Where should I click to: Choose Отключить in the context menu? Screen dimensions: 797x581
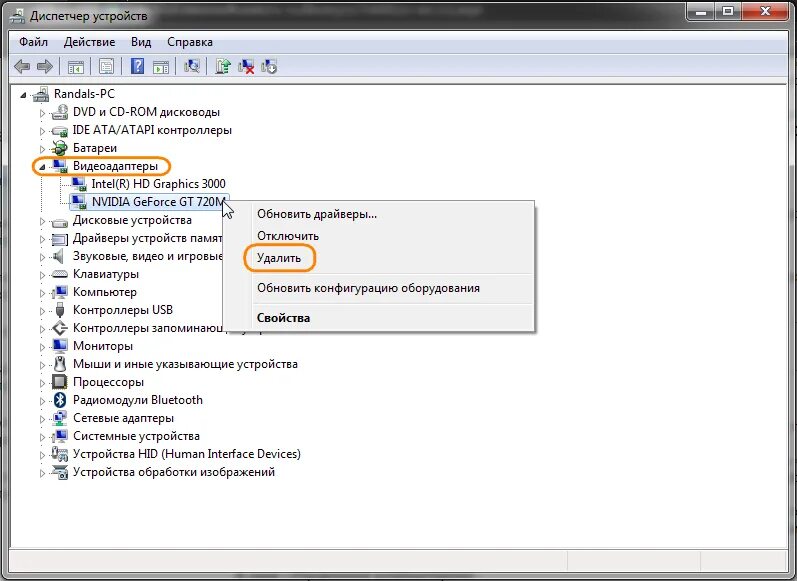379,236
